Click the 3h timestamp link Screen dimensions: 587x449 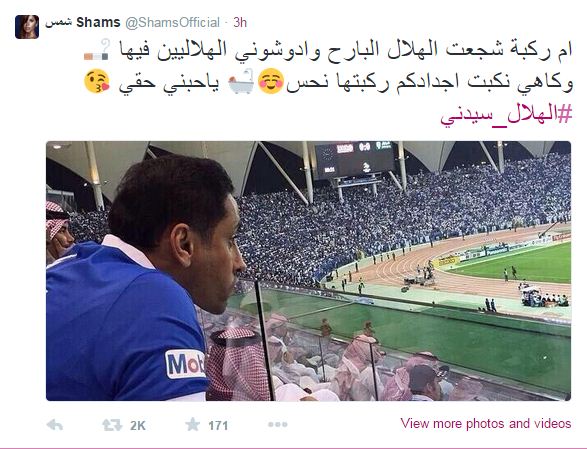click(240, 22)
